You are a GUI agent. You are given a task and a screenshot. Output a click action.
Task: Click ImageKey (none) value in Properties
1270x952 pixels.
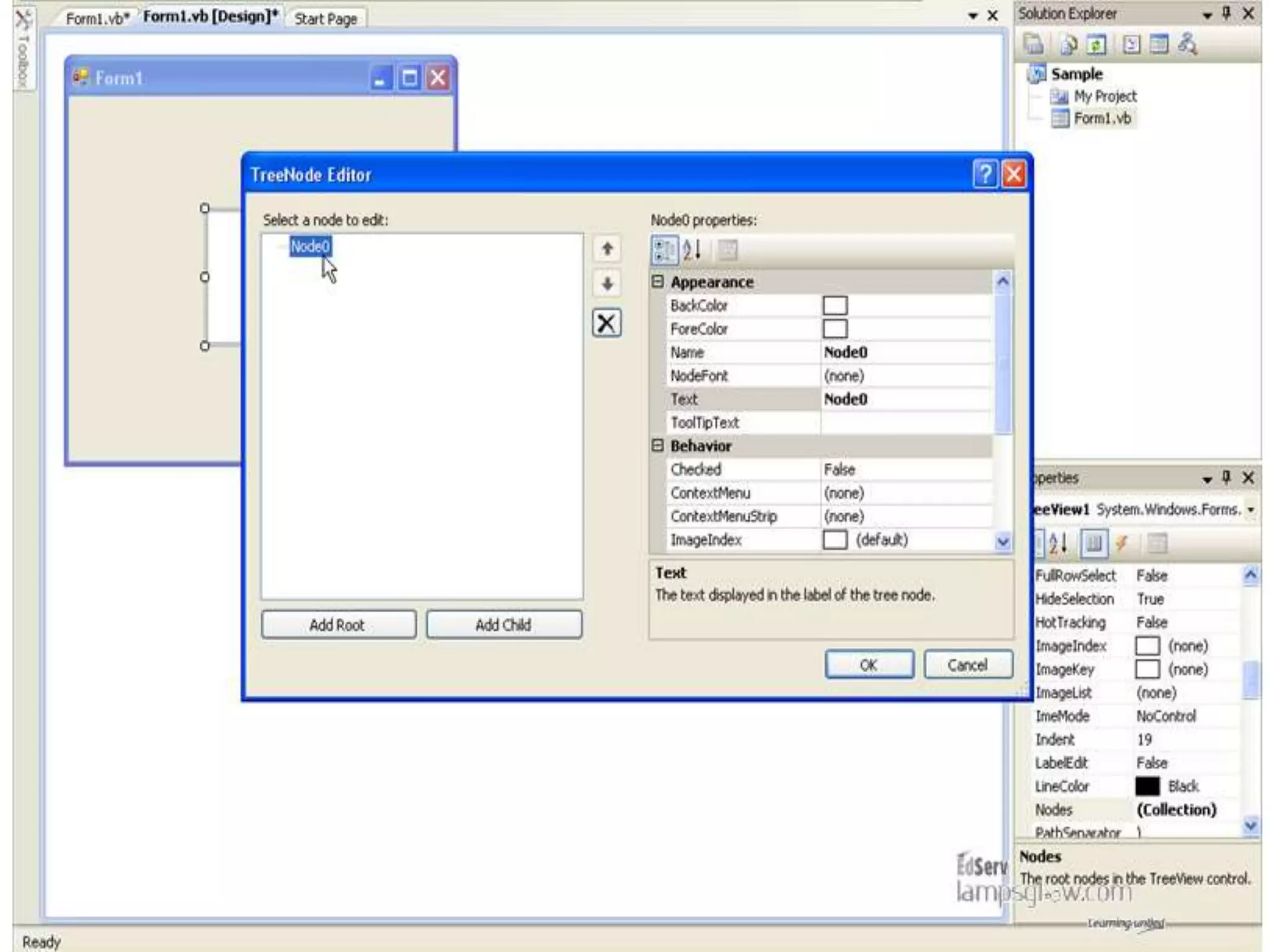point(1188,669)
